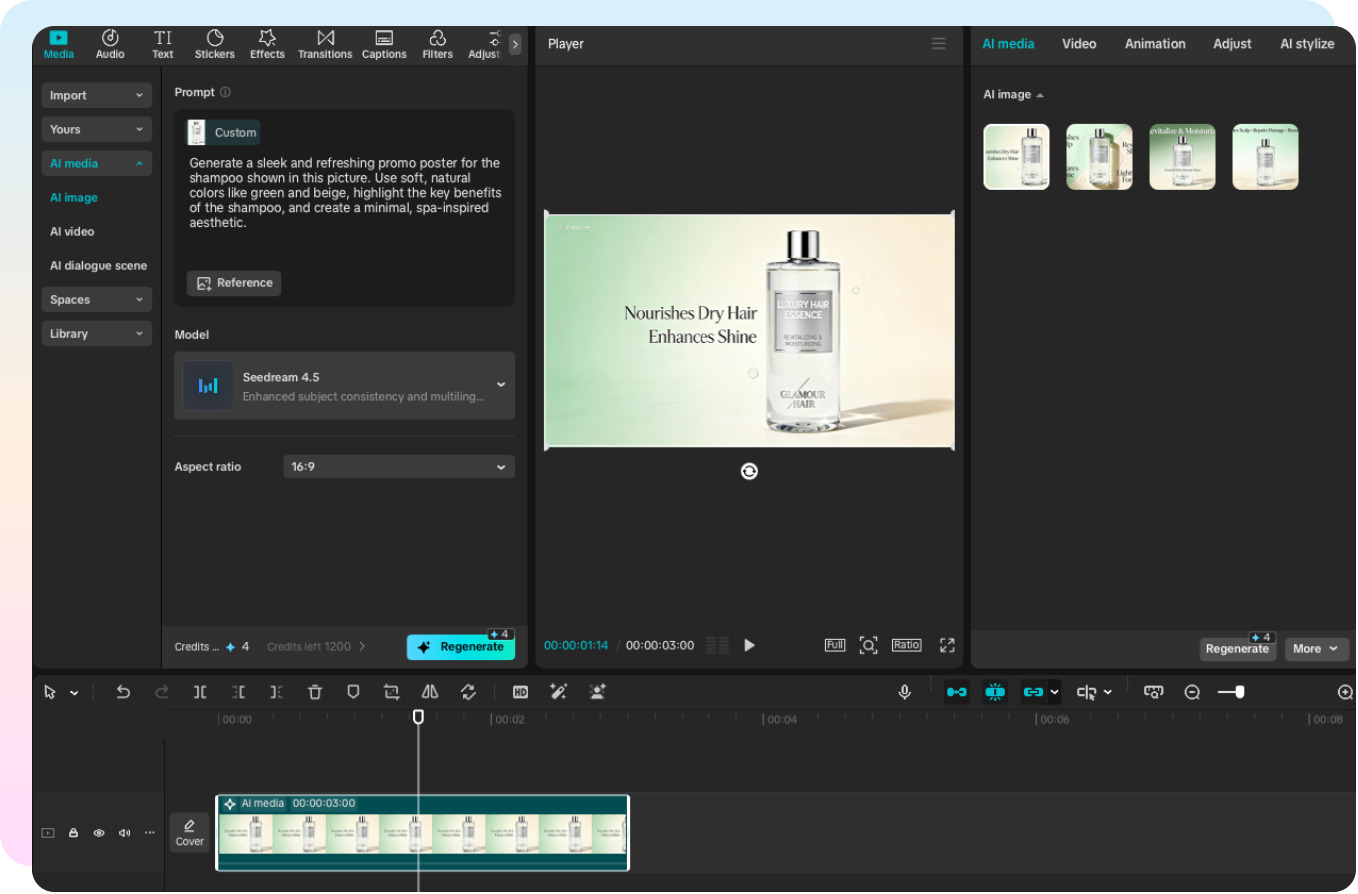The height and width of the screenshot is (894, 1358).
Task: Click the undo arrow icon
Action: coord(123,692)
